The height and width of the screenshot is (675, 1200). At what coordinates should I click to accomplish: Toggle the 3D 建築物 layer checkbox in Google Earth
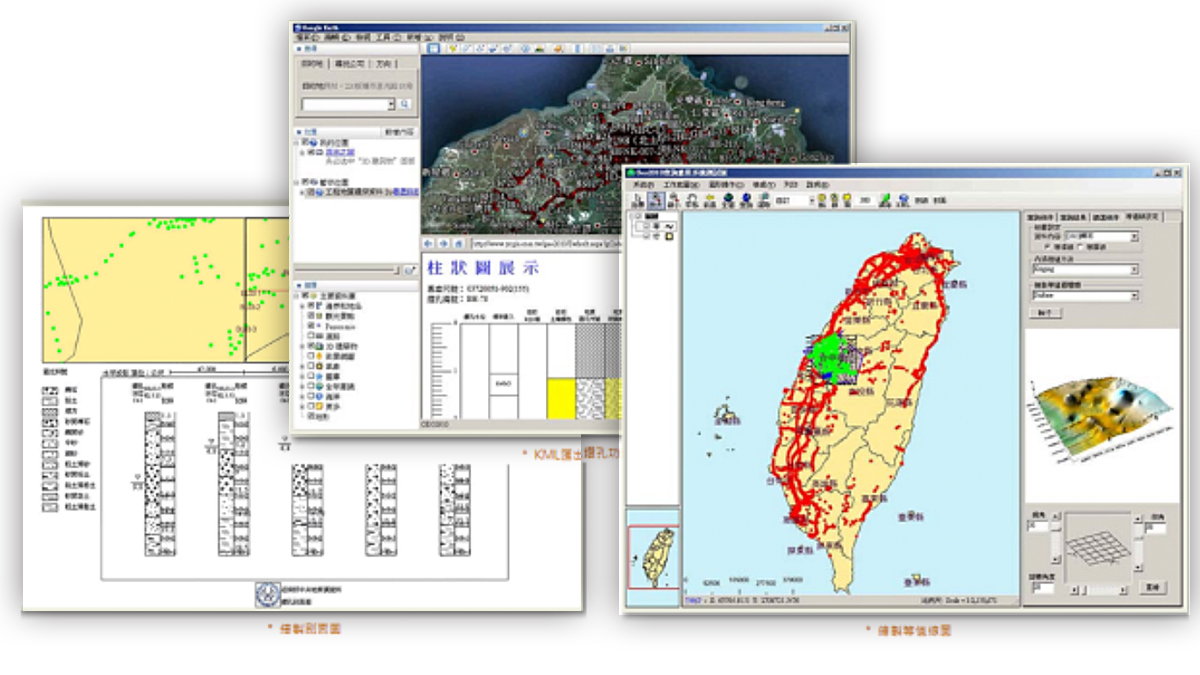(x=311, y=346)
